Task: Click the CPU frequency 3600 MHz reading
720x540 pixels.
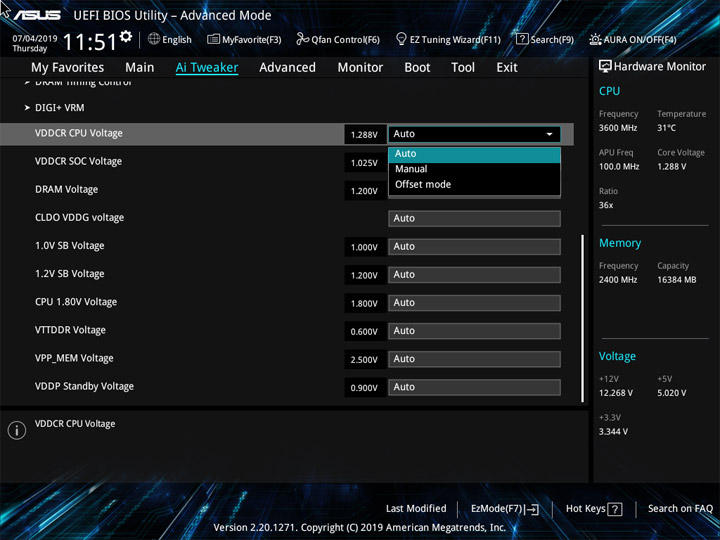Action: pos(618,128)
